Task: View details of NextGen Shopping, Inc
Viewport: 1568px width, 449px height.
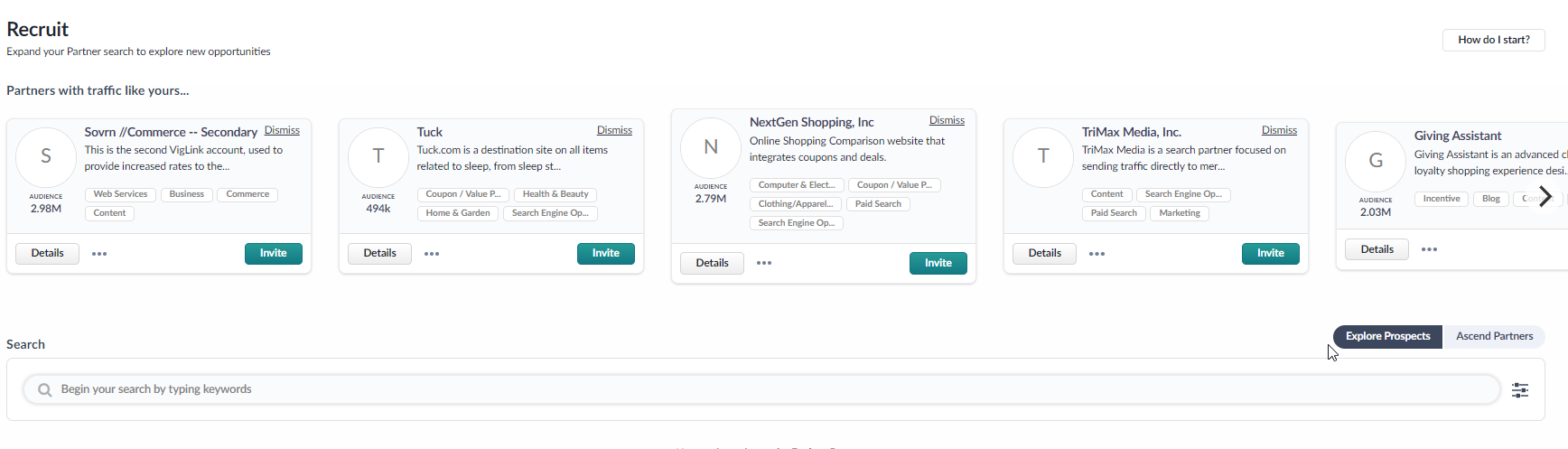Action: coord(712,263)
